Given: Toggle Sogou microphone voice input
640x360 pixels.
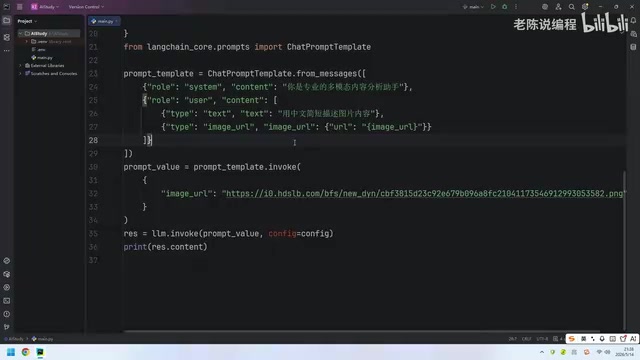Looking at the screenshot, I should [x=602, y=339].
